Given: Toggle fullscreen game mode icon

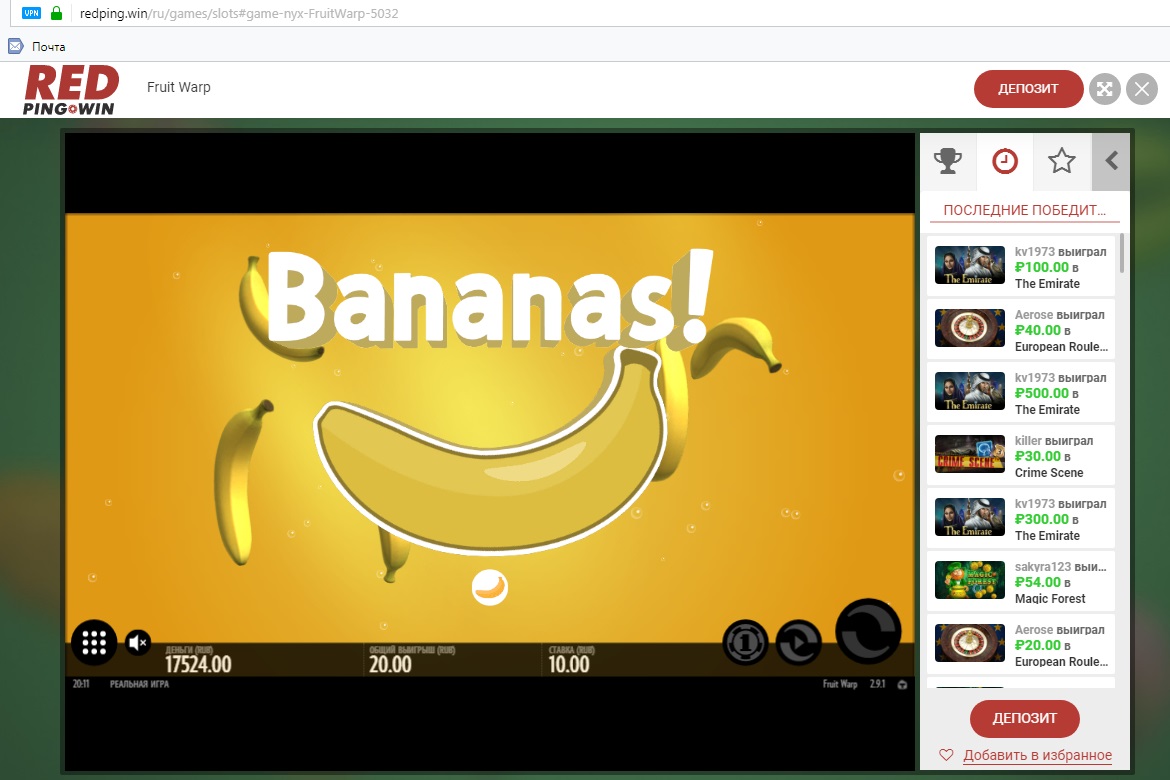Looking at the screenshot, I should 1104,90.
